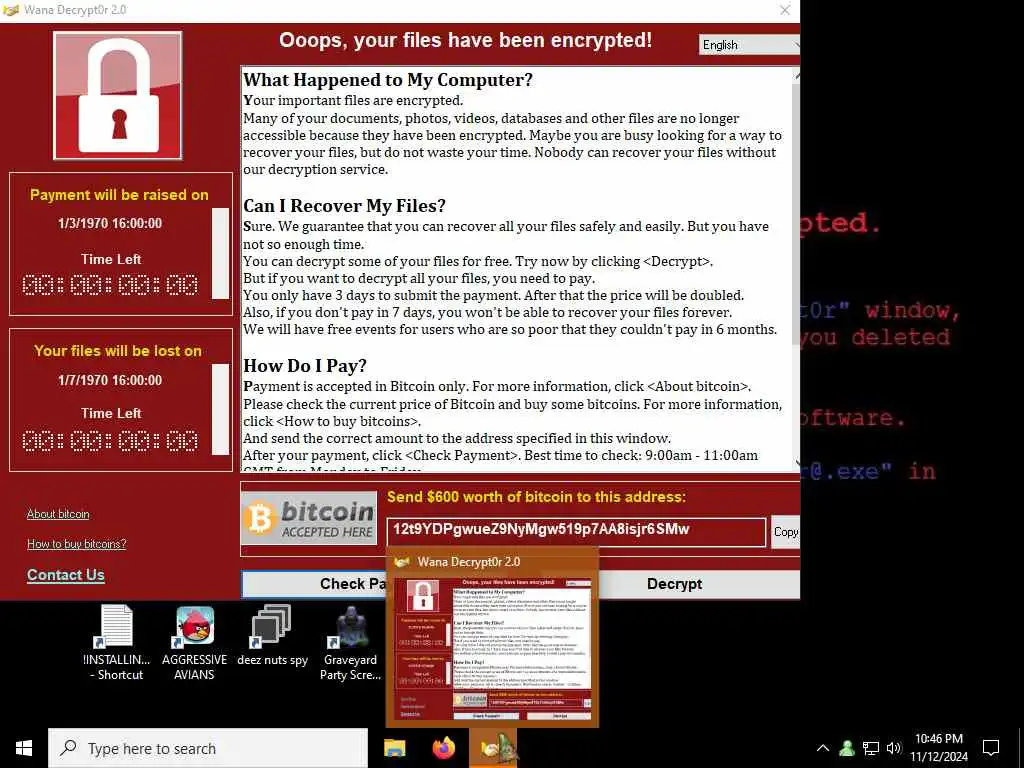Image resolution: width=1024 pixels, height=768 pixels.
Task: Click down arrow of ransom note scrollbar
Action: (x=797, y=464)
